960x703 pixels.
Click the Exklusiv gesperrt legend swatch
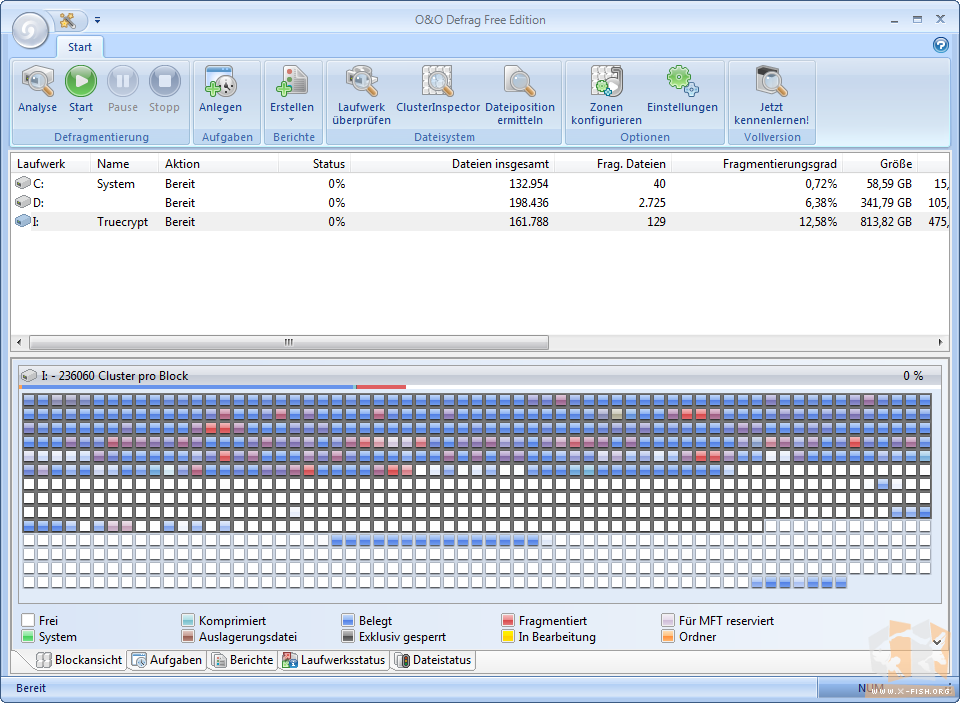pos(348,636)
